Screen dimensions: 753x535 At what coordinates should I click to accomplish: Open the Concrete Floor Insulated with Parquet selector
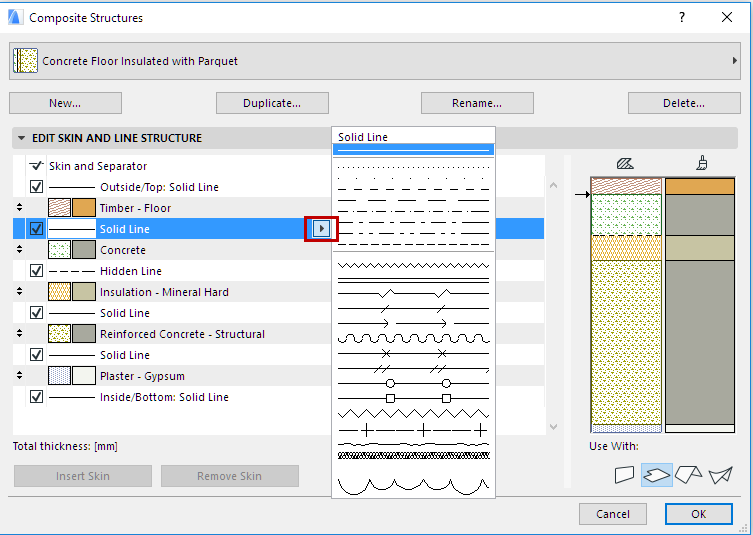pyautogui.click(x=375, y=61)
